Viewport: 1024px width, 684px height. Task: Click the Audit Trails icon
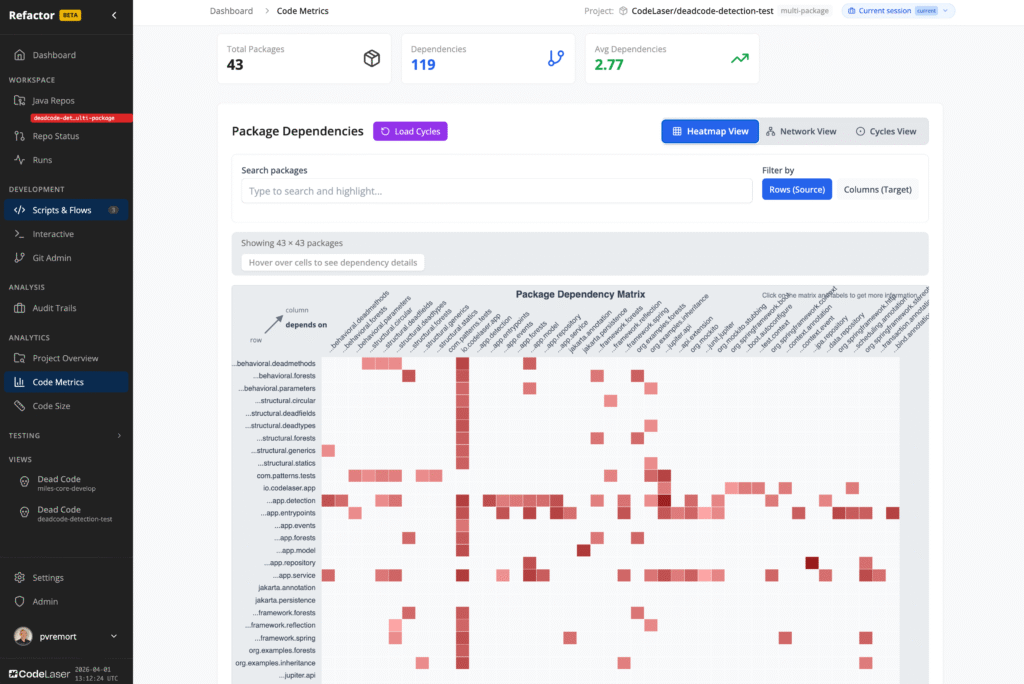(x=19, y=308)
